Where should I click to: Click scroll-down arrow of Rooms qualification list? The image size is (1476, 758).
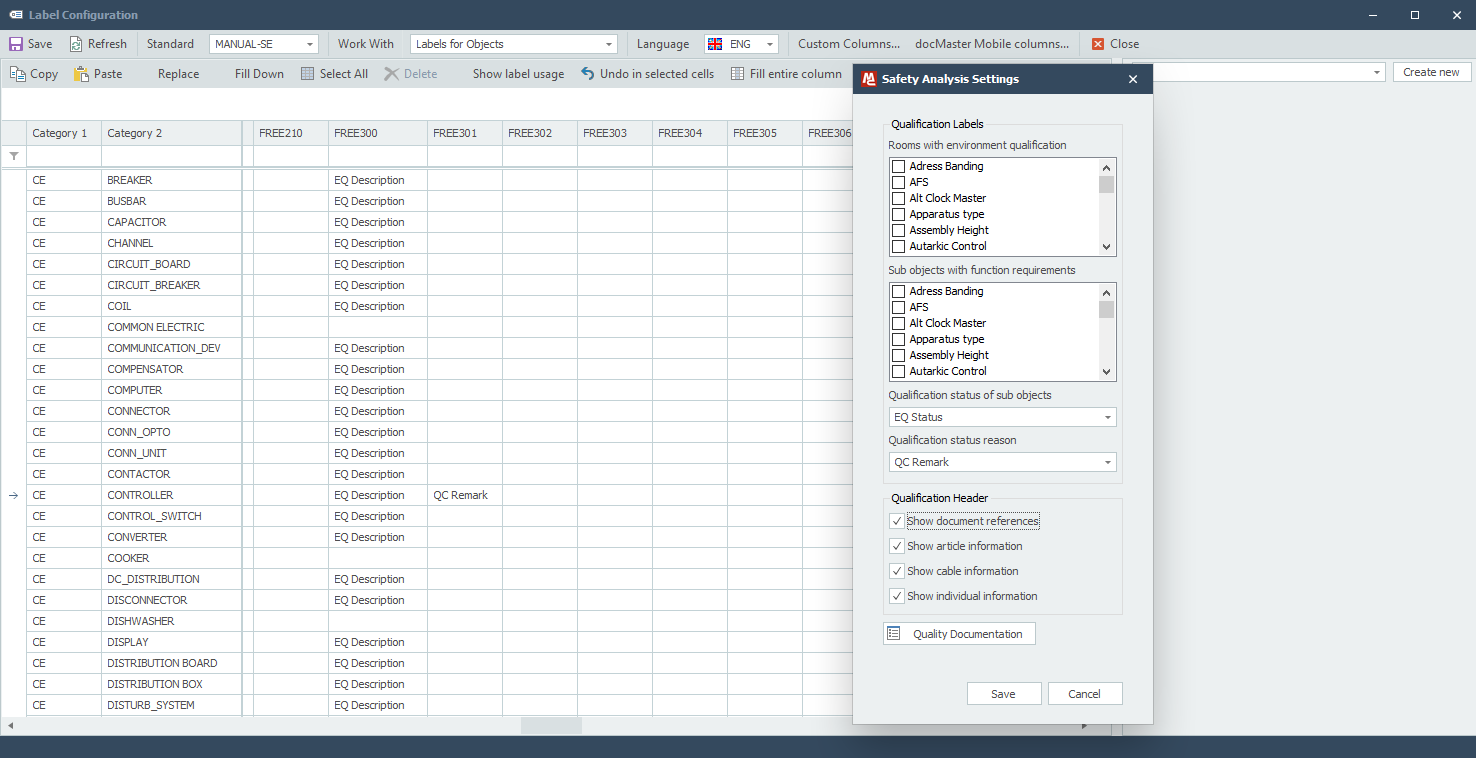click(1106, 247)
